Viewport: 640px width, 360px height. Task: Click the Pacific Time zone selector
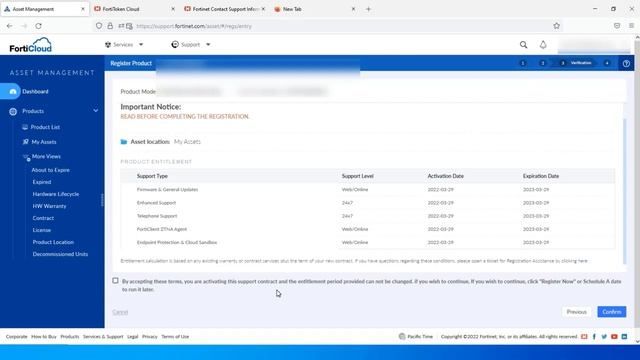[416, 336]
